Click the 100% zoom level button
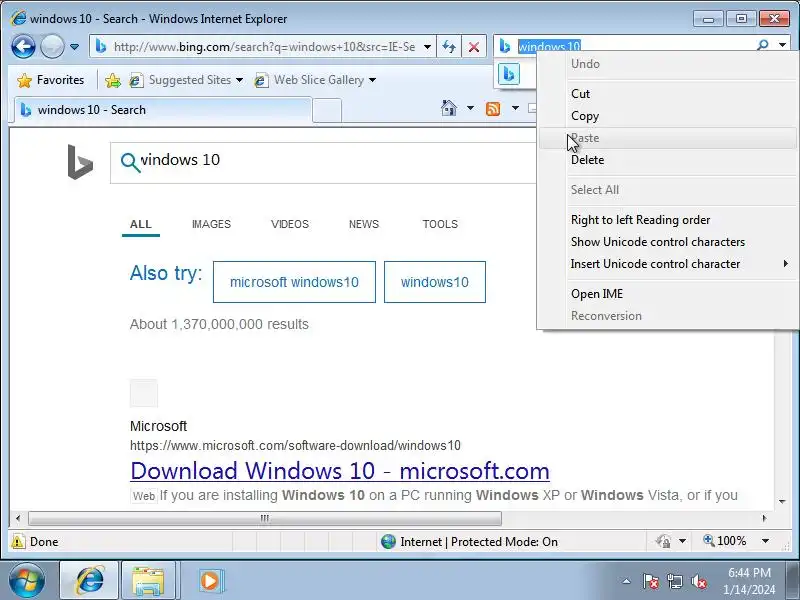 coord(724,541)
